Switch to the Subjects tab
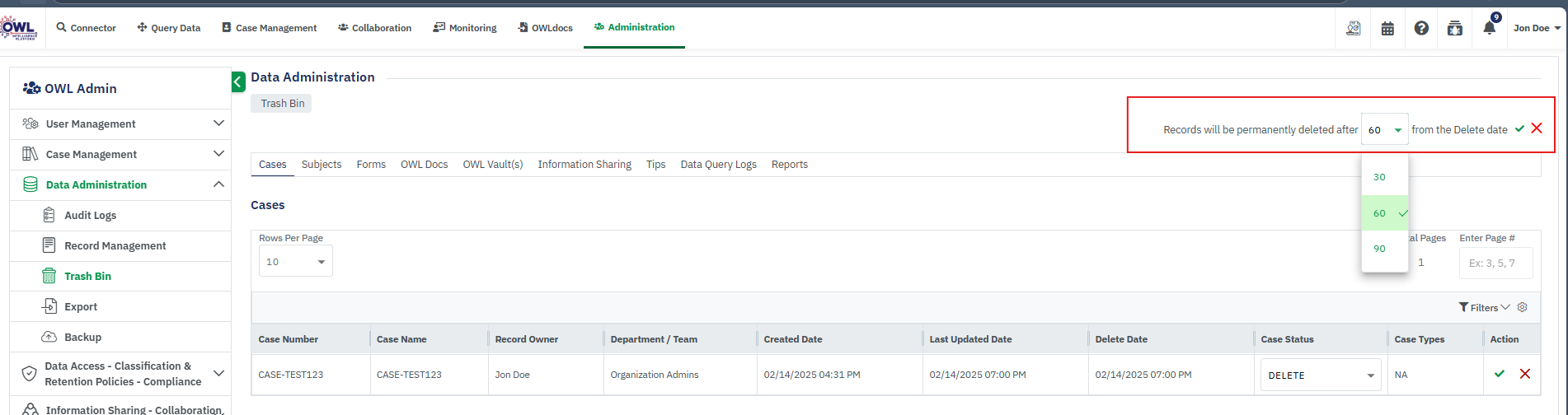 pyautogui.click(x=321, y=165)
